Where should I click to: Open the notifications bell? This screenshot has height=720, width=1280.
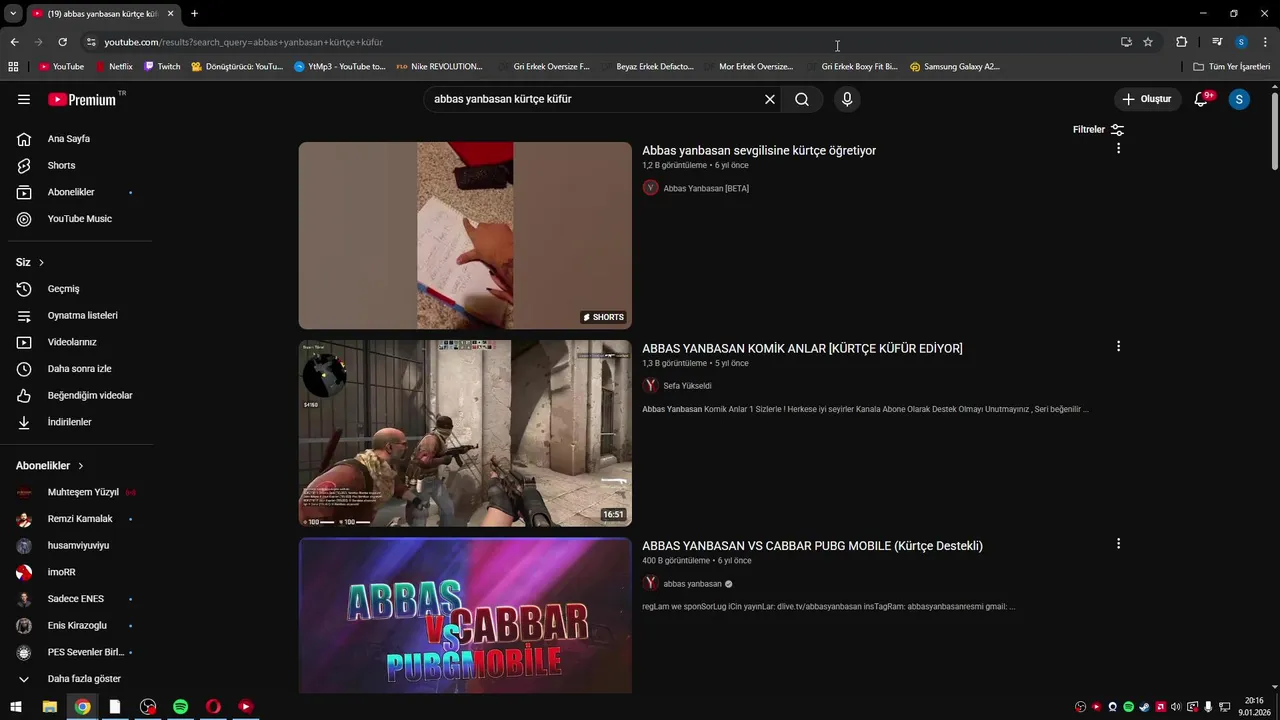pos(1202,99)
